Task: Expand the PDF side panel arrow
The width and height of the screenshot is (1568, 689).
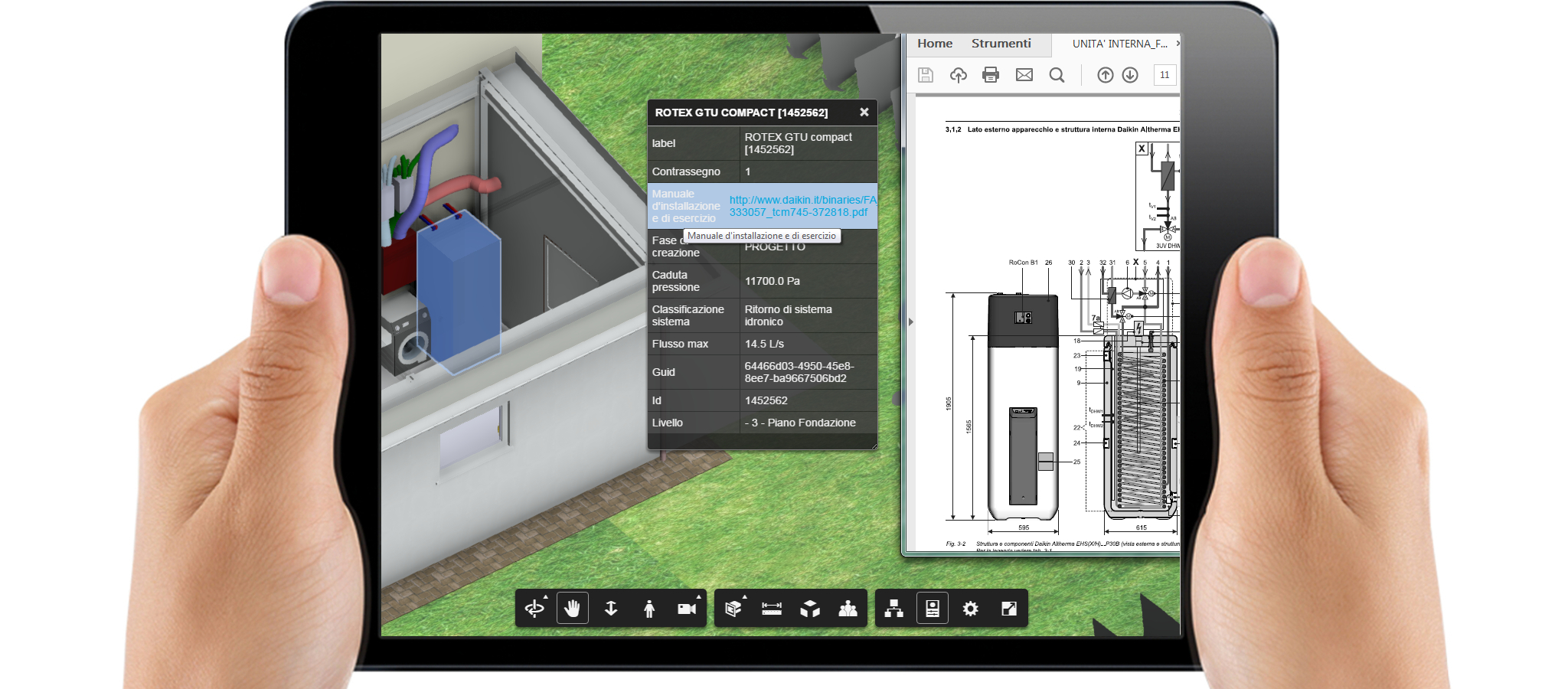Action: pos(911,322)
